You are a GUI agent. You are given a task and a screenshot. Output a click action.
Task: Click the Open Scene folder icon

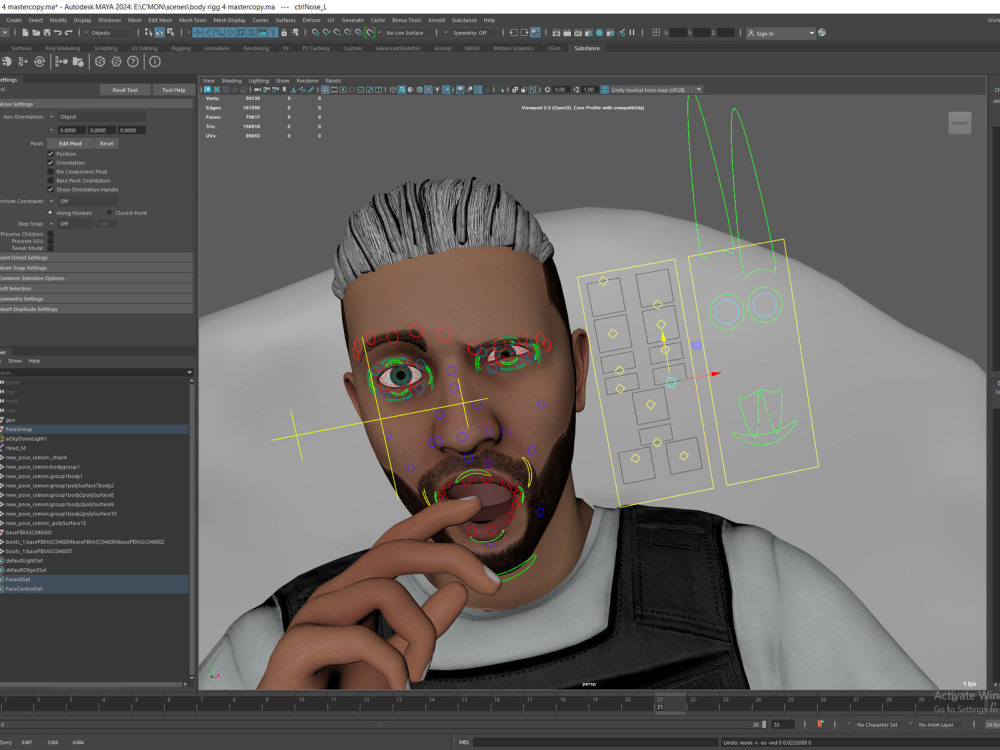(36, 33)
